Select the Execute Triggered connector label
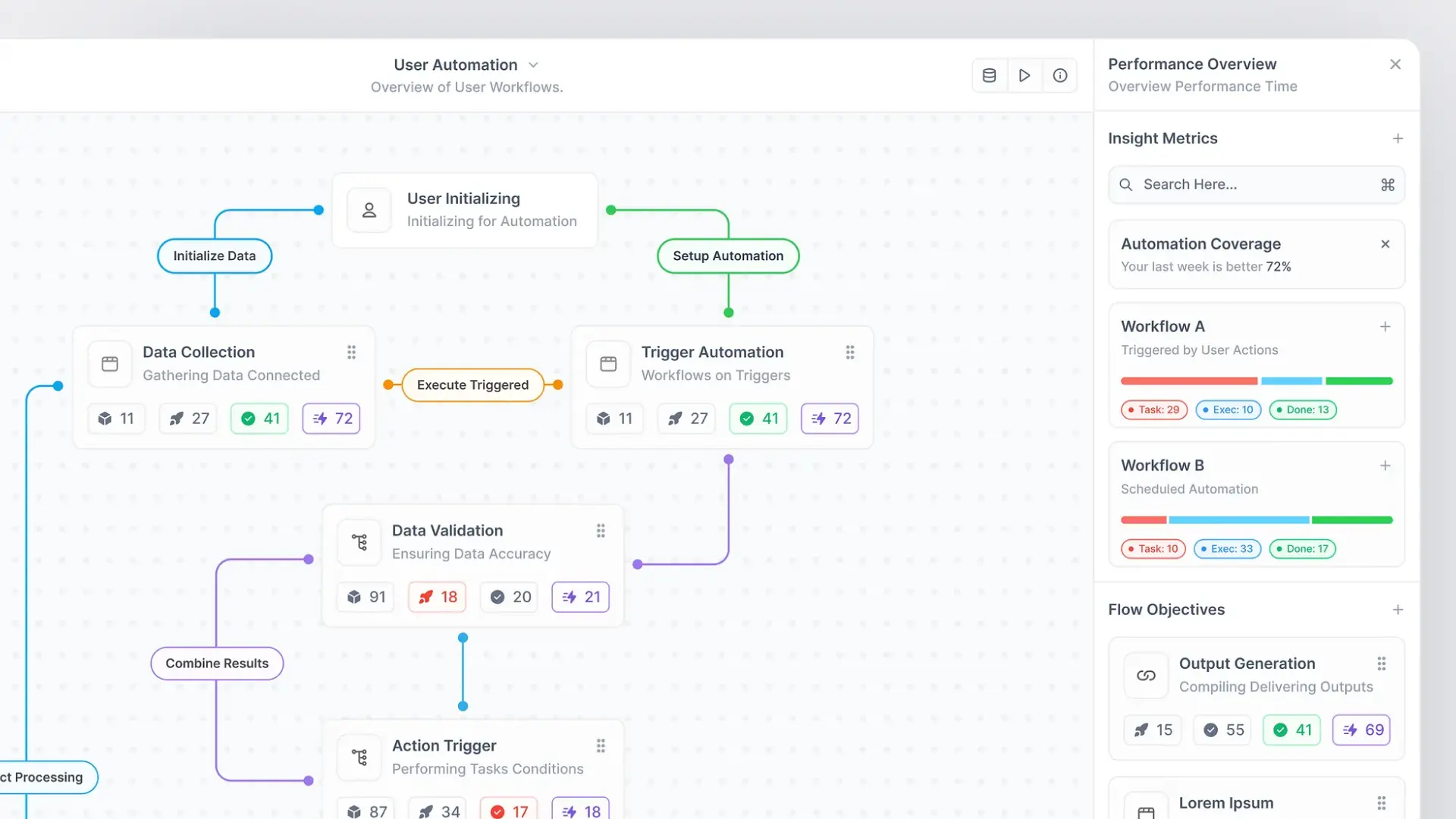The height and width of the screenshot is (819, 1456). [472, 385]
